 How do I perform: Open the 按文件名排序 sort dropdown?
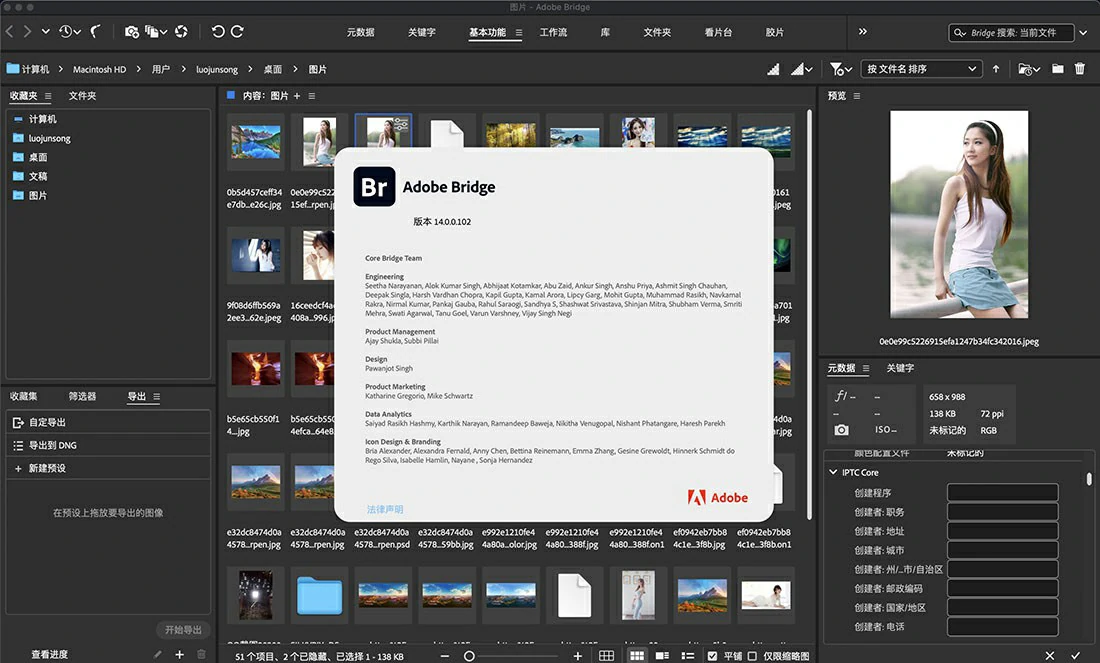(921, 69)
